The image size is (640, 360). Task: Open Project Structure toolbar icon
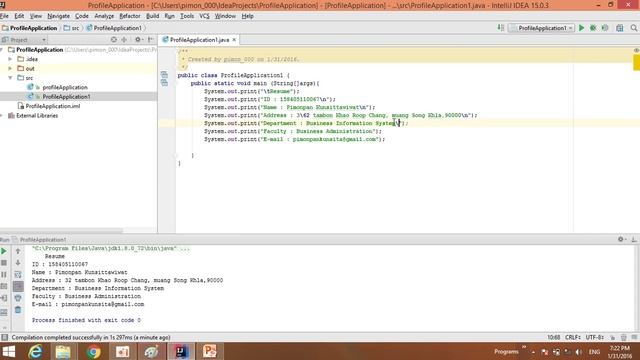click(x=620, y=28)
